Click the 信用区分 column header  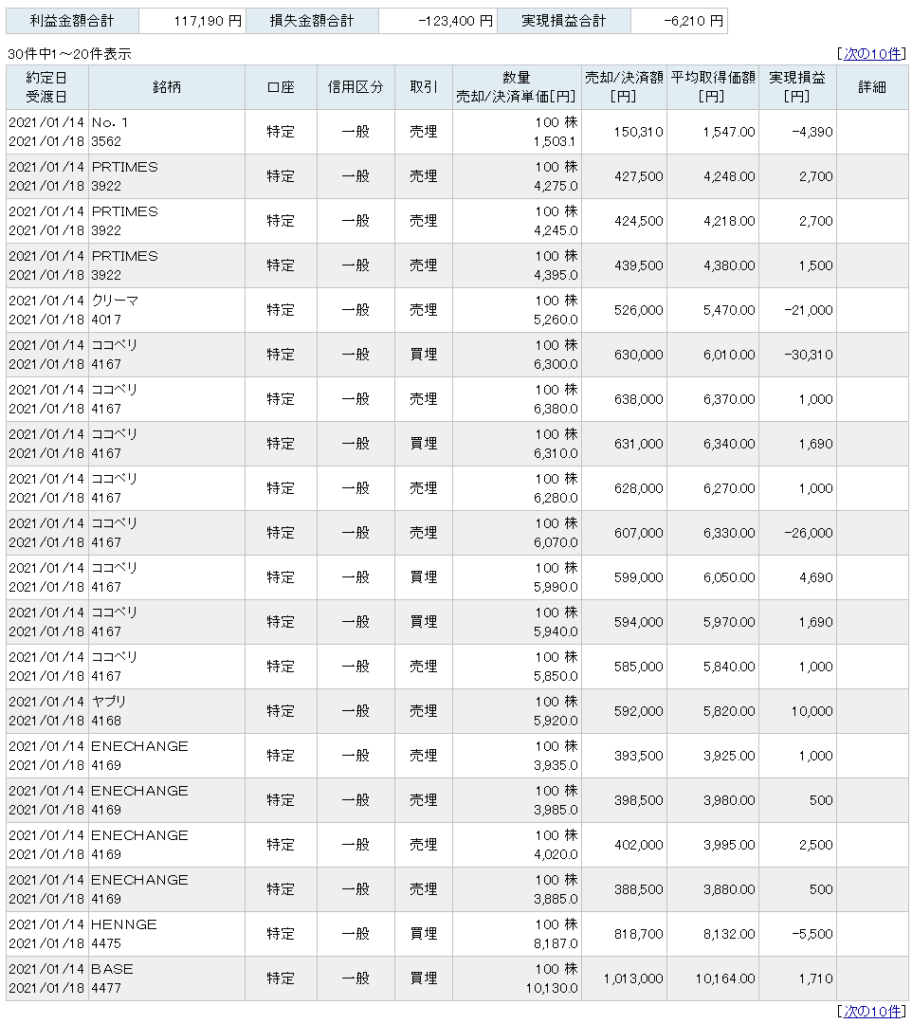[355, 87]
